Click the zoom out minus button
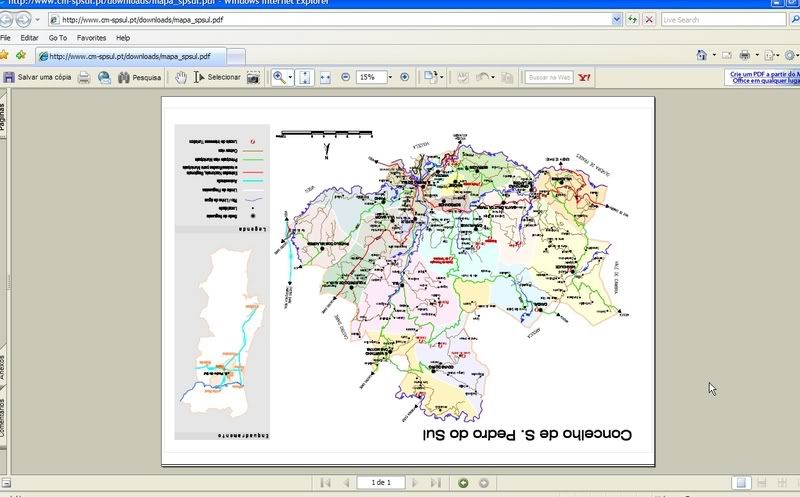 (345, 77)
